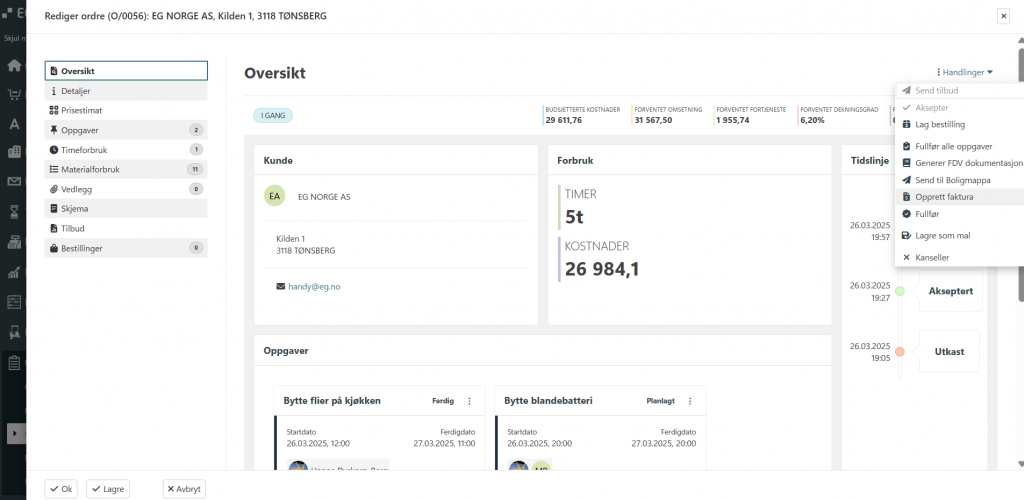Choose Lag bestilling in actions menu

(x=939, y=125)
